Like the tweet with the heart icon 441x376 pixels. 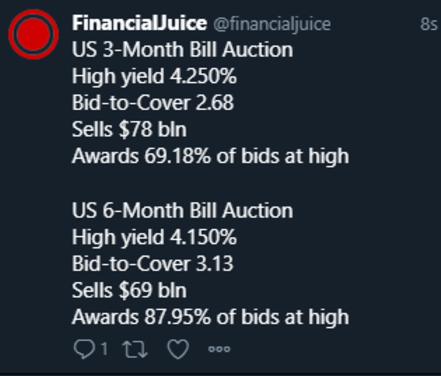[178, 349]
